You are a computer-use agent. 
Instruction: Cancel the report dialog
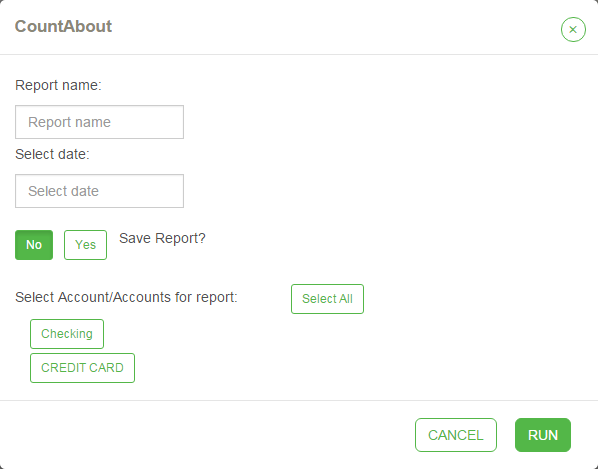455,435
